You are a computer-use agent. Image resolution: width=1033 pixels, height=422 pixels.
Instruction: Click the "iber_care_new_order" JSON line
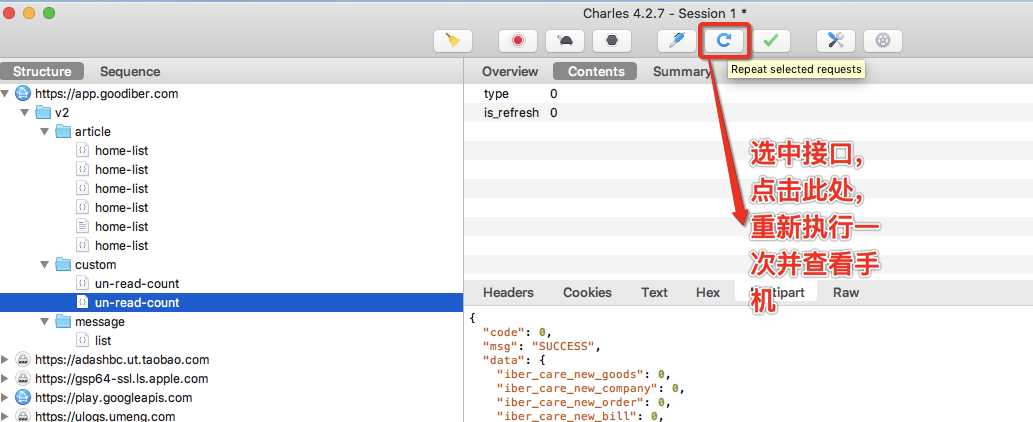(x=583, y=402)
